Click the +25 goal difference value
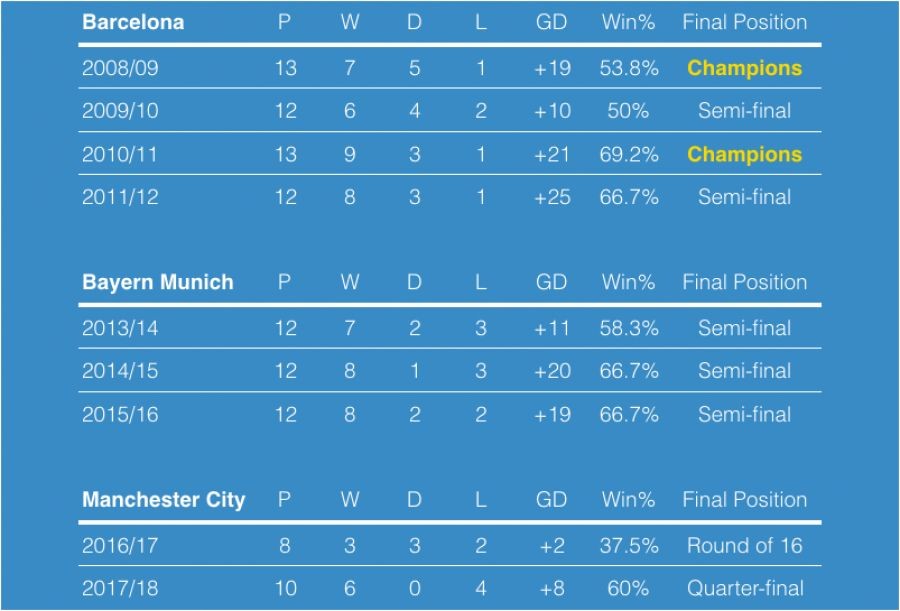The width and height of the screenshot is (900, 611). [552, 197]
